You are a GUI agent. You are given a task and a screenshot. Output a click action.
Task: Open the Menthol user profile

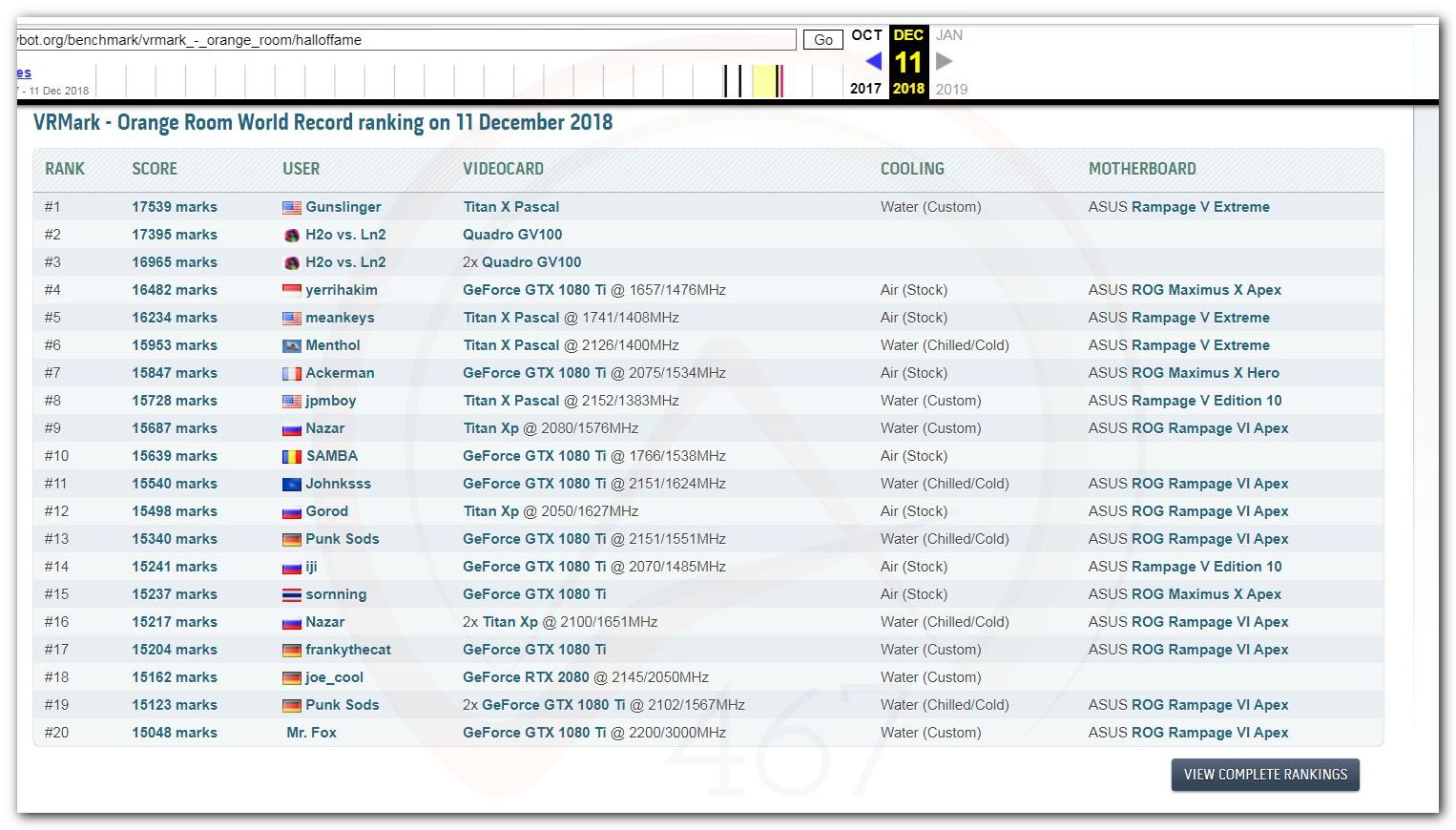tap(333, 345)
